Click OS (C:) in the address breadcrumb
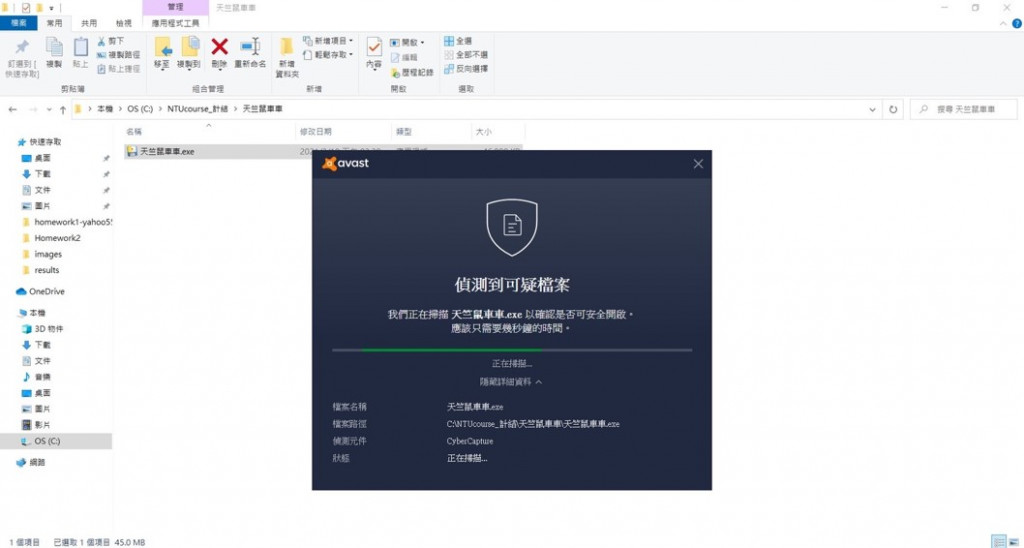The image size is (1024, 548). [x=140, y=110]
